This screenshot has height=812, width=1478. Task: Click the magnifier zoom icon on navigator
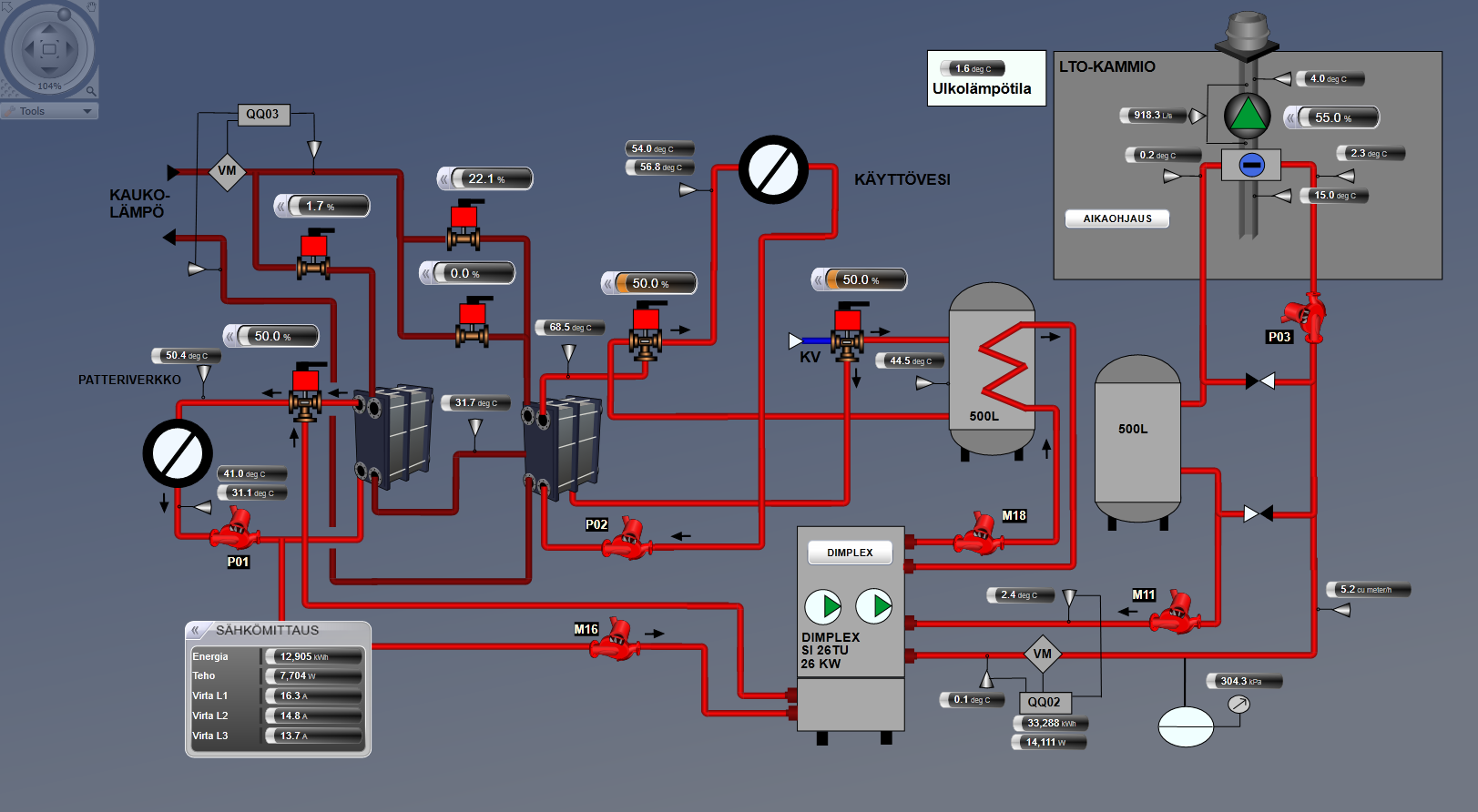click(91, 90)
